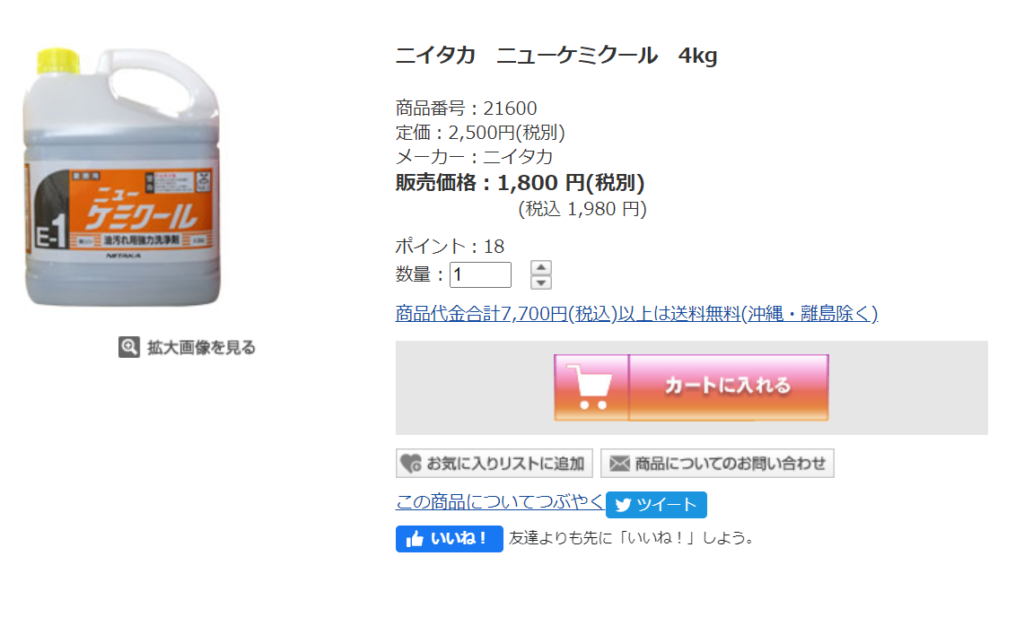Click the 販売価格 1,800 円 price text

click(520, 183)
